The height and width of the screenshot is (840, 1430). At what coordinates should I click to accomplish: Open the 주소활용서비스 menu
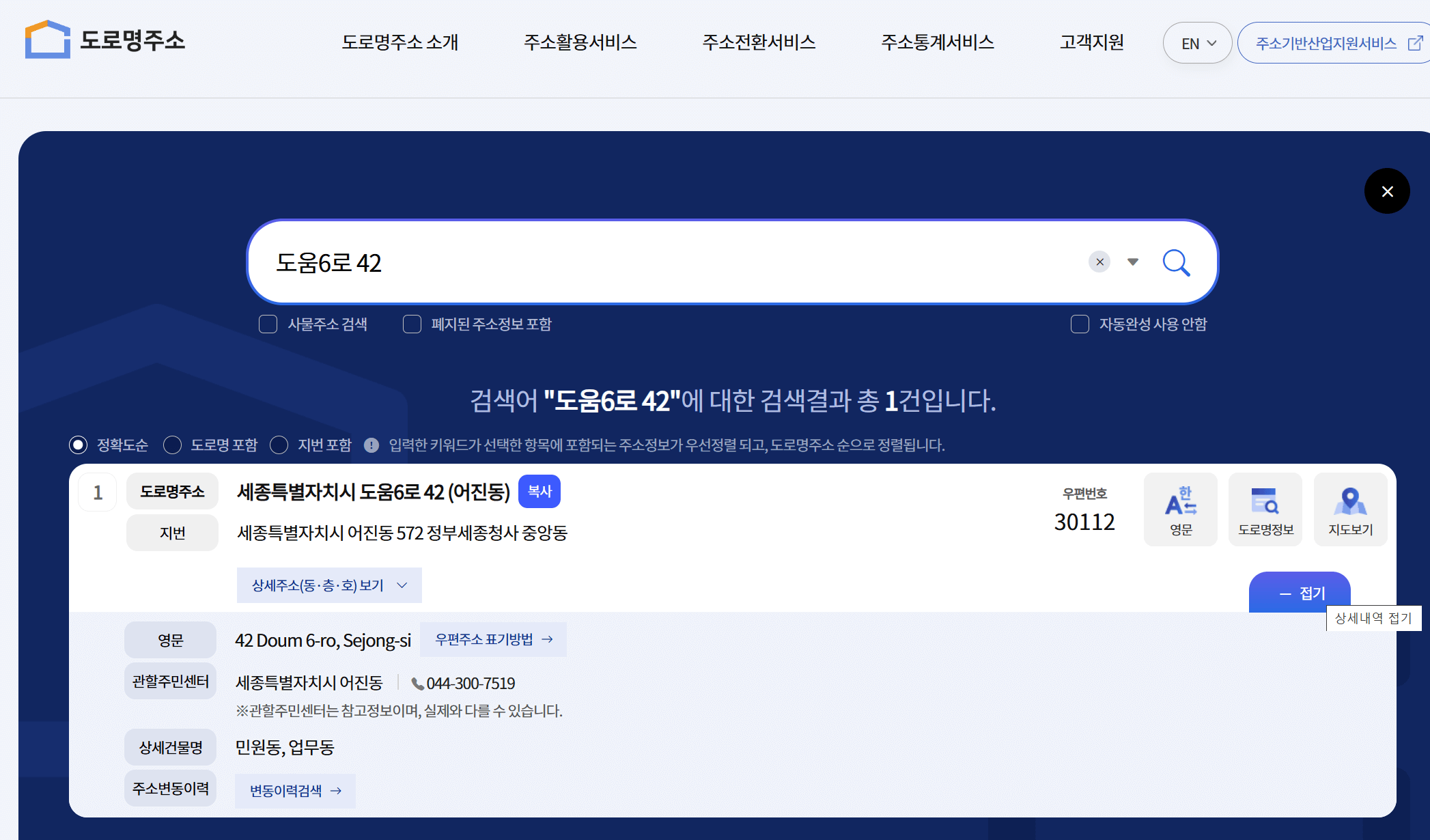pos(580,42)
